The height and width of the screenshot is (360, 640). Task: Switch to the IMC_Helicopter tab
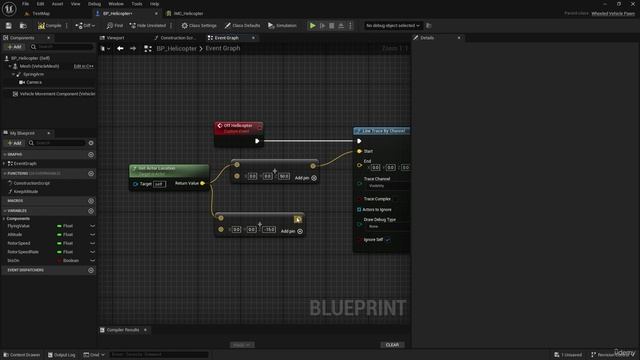(x=188, y=13)
